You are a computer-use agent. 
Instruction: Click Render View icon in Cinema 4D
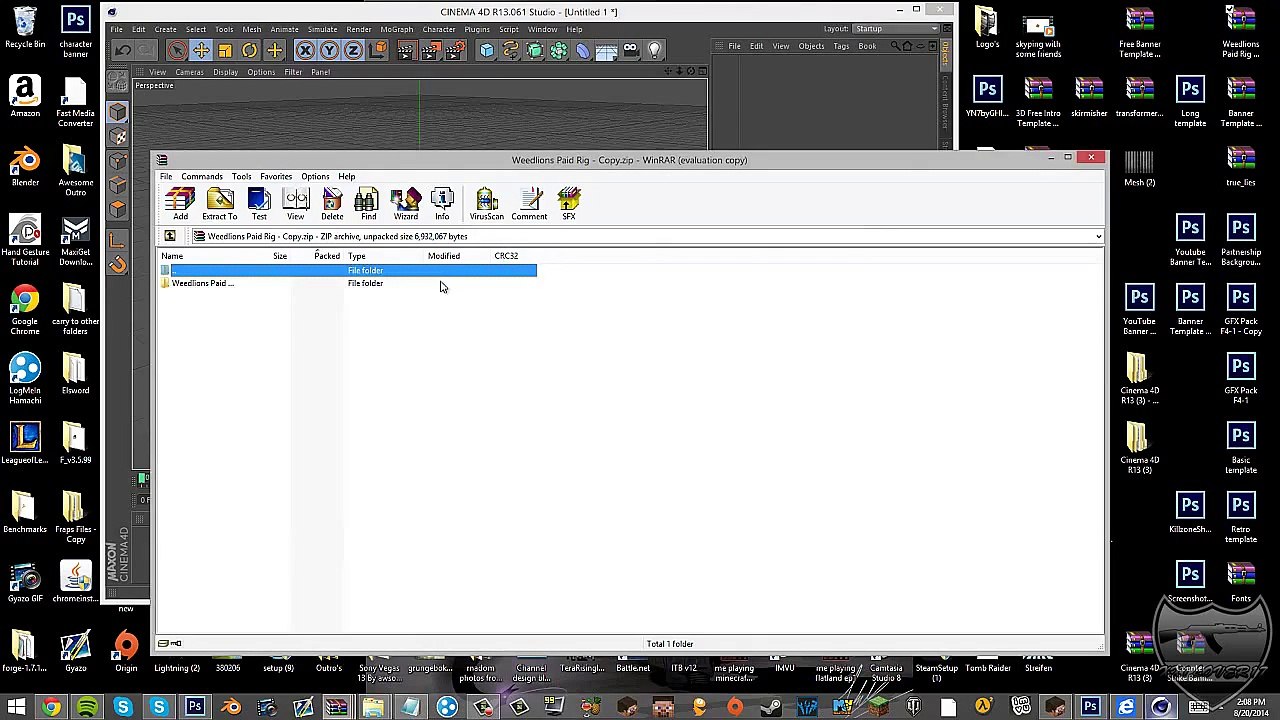[x=406, y=50]
